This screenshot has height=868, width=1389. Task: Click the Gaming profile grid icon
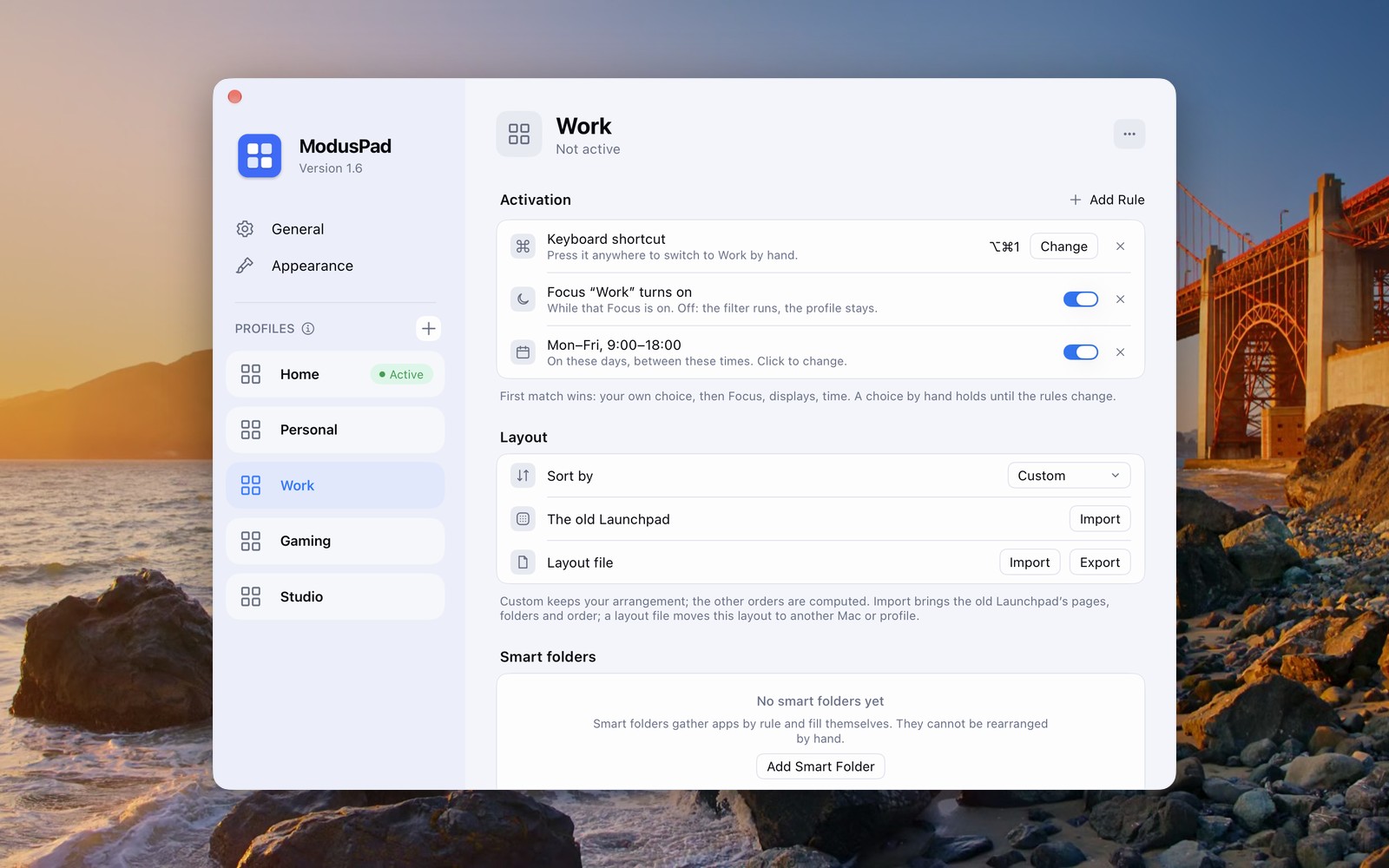coord(251,541)
